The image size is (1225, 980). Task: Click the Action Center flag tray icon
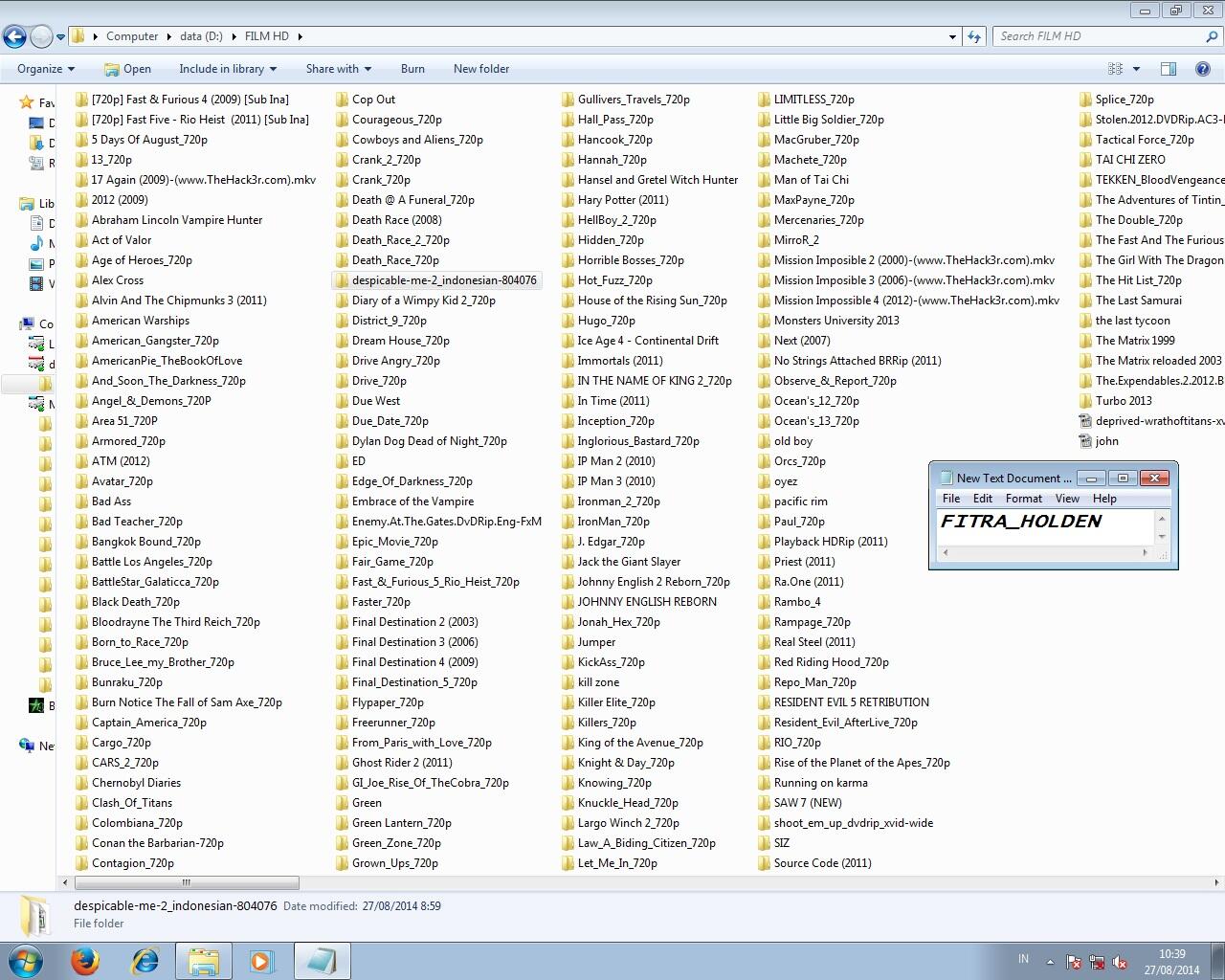point(1073,963)
